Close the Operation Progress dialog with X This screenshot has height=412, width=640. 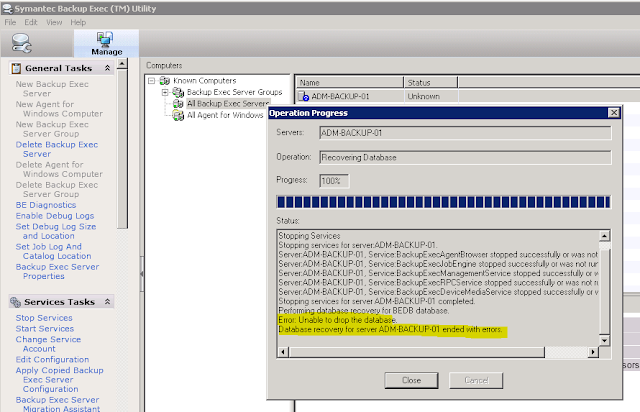(x=614, y=113)
